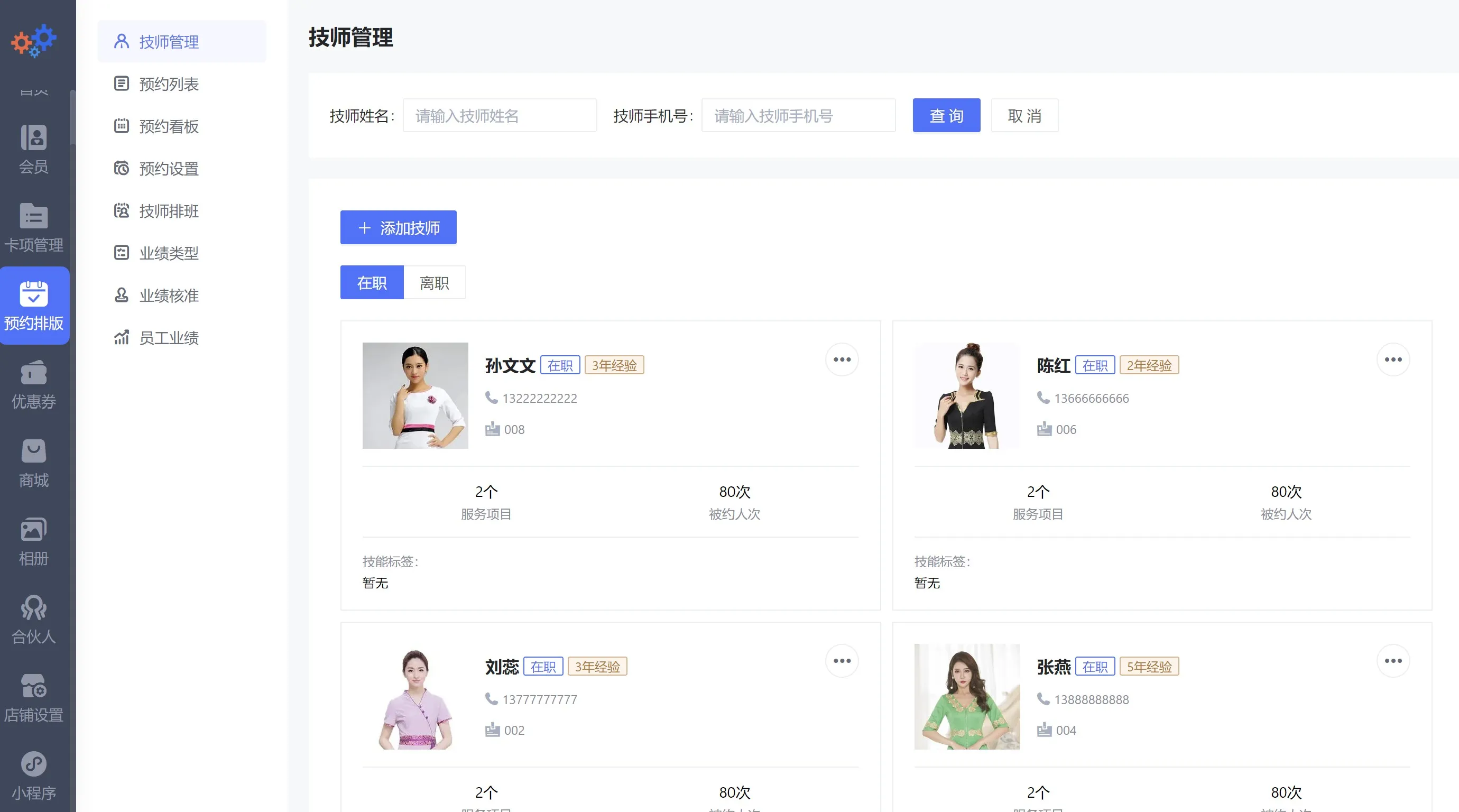Screen dimensions: 1459x812
Task: Go to 预约设置 menu item
Action: (x=182, y=168)
